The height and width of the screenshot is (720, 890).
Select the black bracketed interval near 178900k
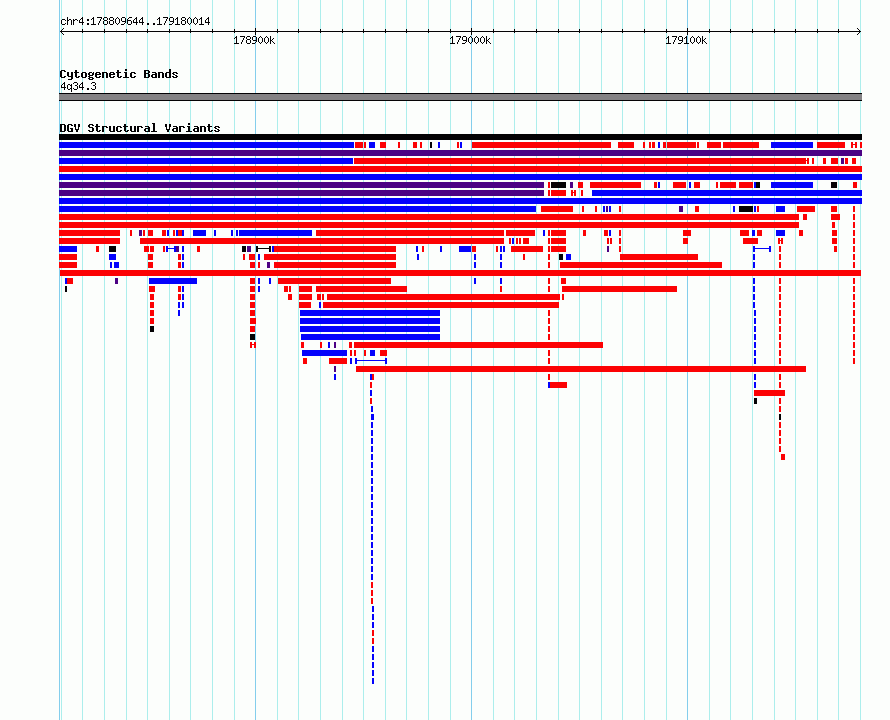[x=263, y=249]
